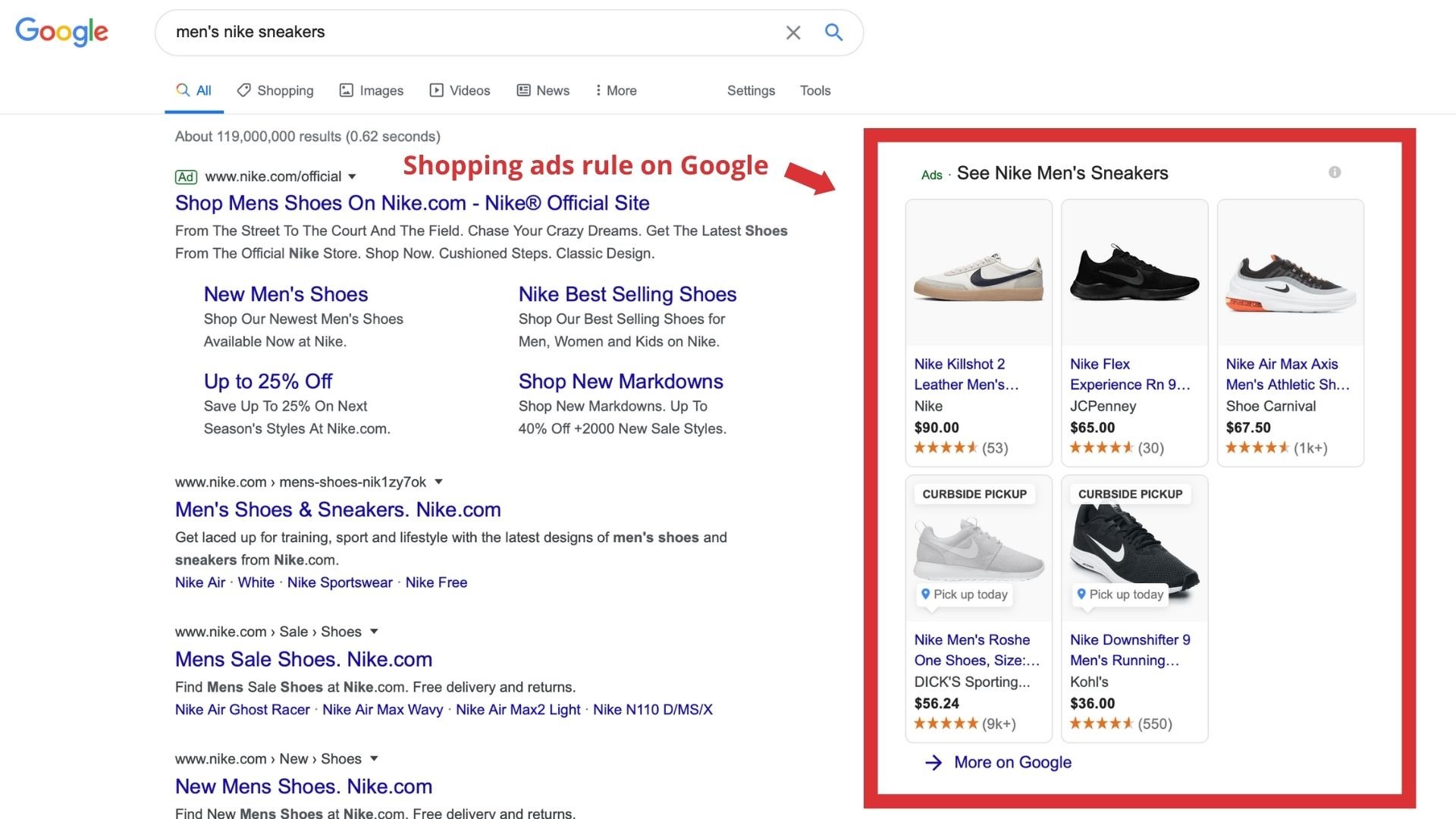Click the Google logo

tap(62, 32)
